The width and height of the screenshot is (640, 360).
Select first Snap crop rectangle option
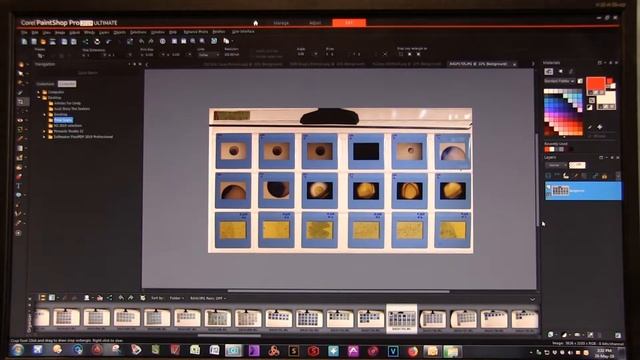400,54
